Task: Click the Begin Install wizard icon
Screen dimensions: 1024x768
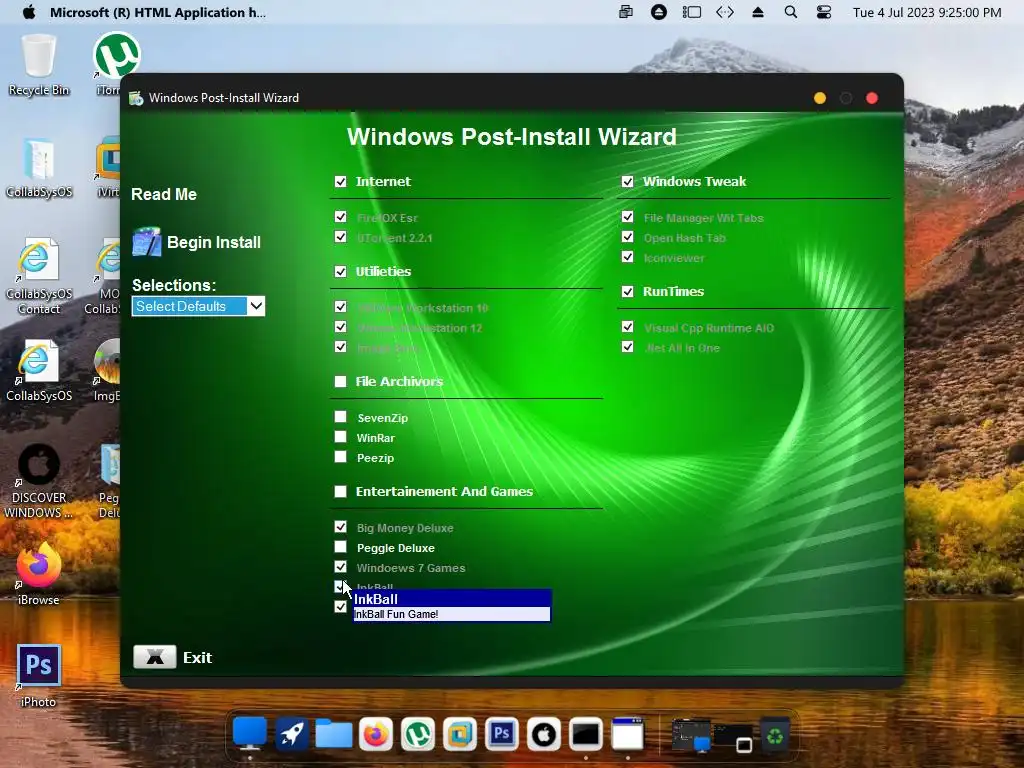Action: 146,242
